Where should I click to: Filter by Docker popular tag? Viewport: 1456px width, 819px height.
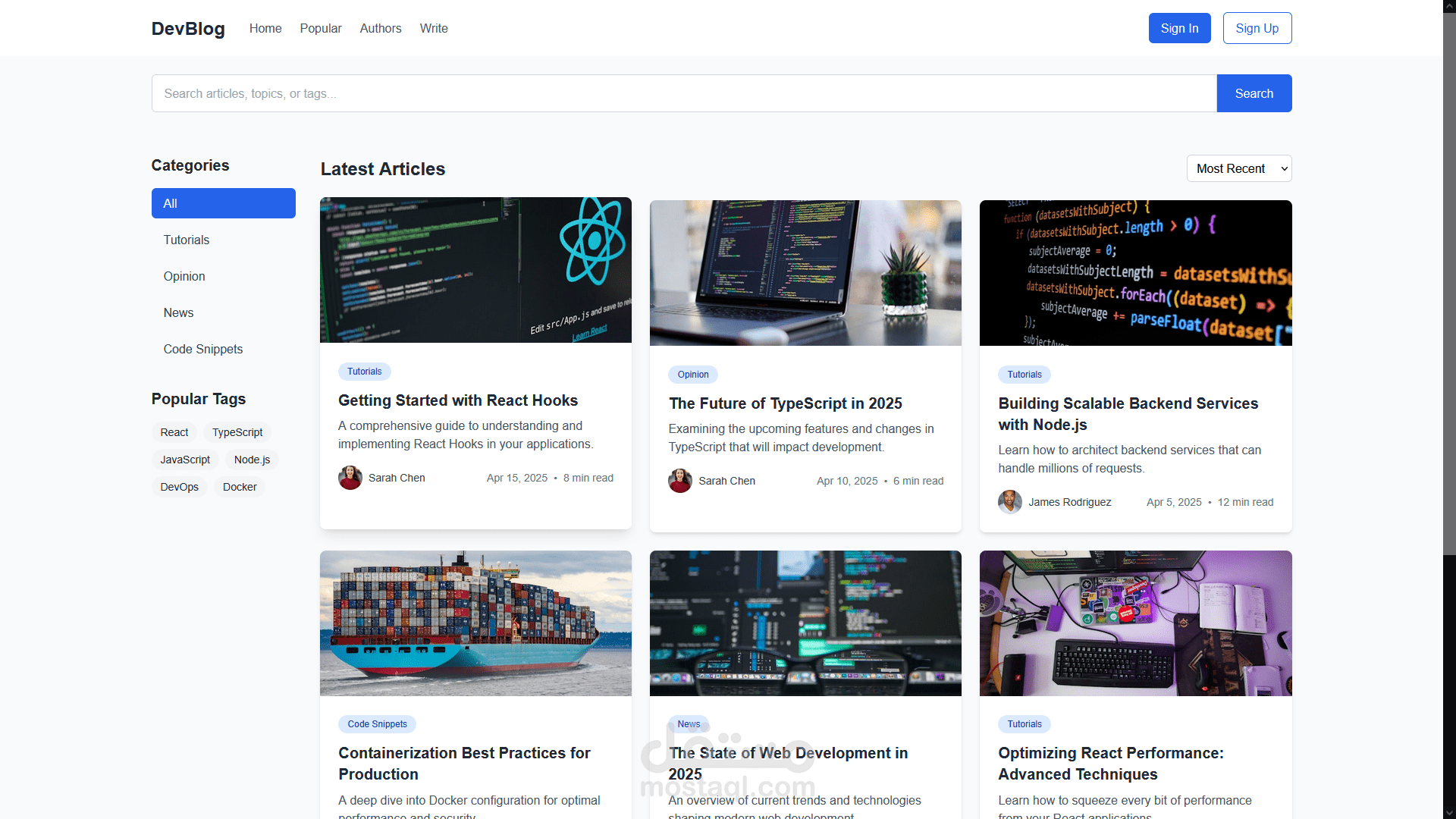coord(240,487)
